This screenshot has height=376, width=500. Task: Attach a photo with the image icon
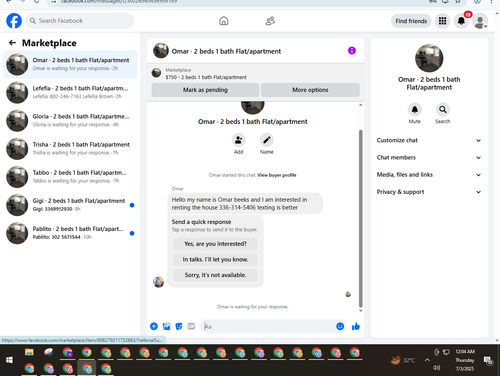tap(166, 326)
